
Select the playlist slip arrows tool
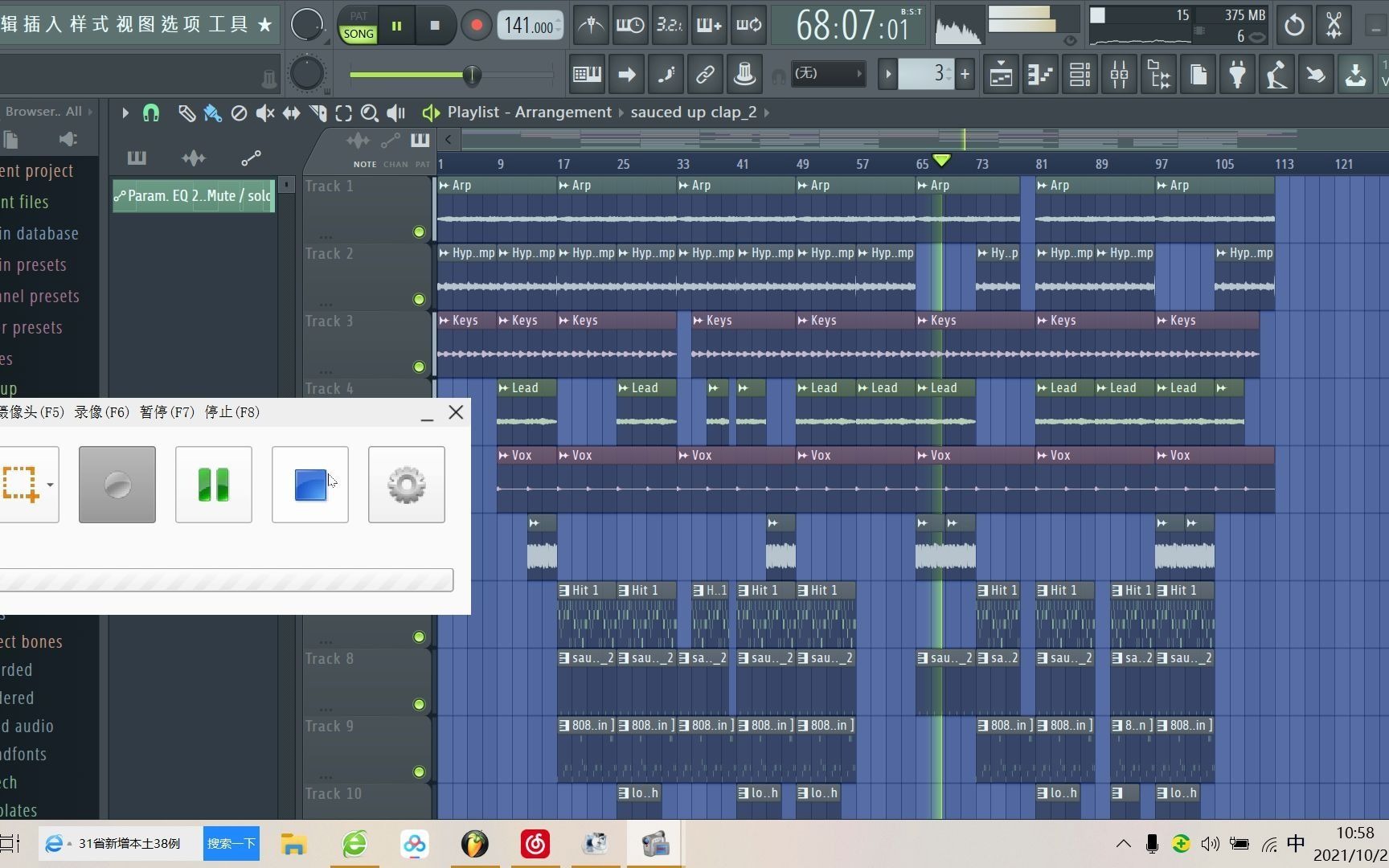291,113
